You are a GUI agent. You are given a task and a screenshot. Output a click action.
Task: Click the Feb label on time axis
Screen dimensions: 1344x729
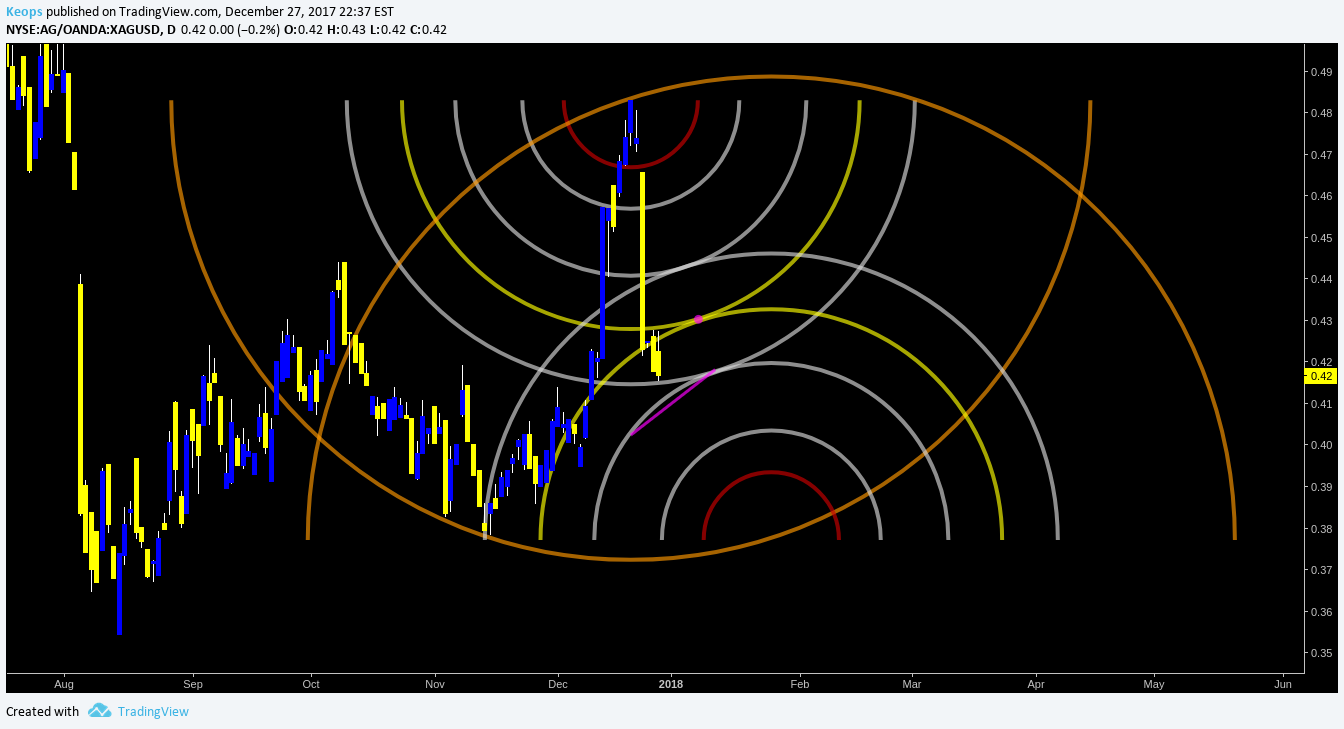point(799,685)
